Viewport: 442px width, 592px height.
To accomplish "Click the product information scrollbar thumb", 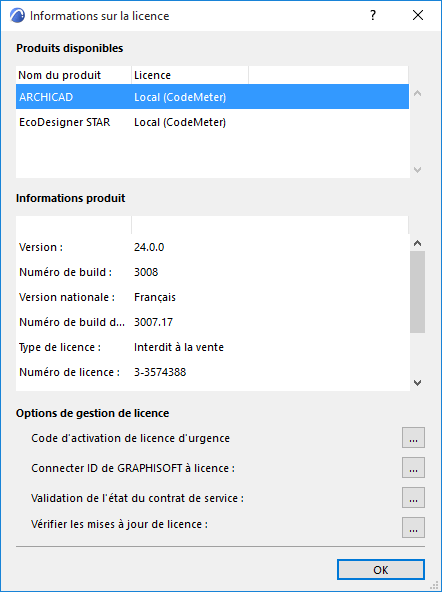I will [417, 292].
